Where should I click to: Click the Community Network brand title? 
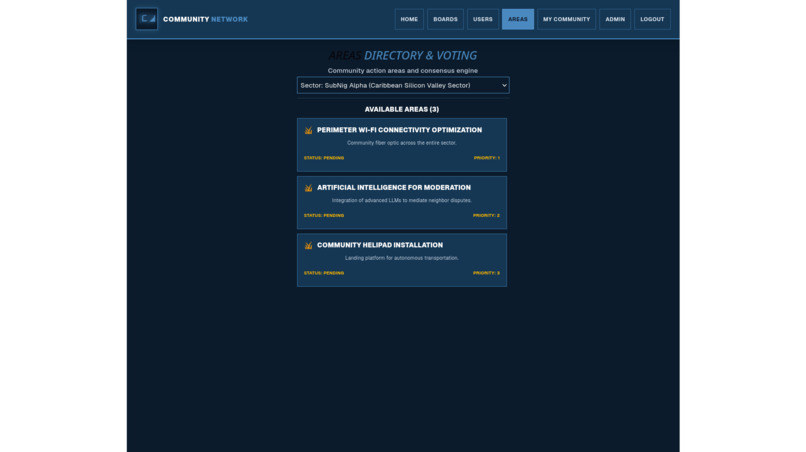coord(206,19)
